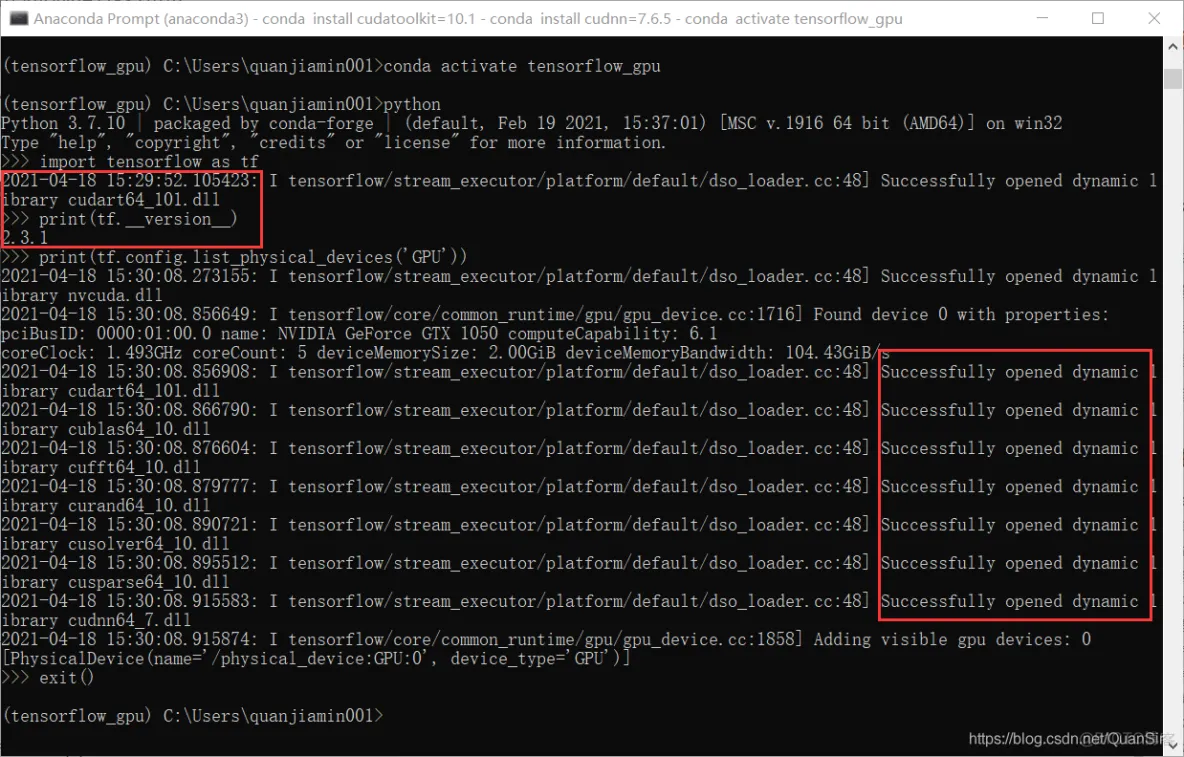The height and width of the screenshot is (757, 1184).
Task: Click the 'exit()' command line
Action: pos(48,678)
